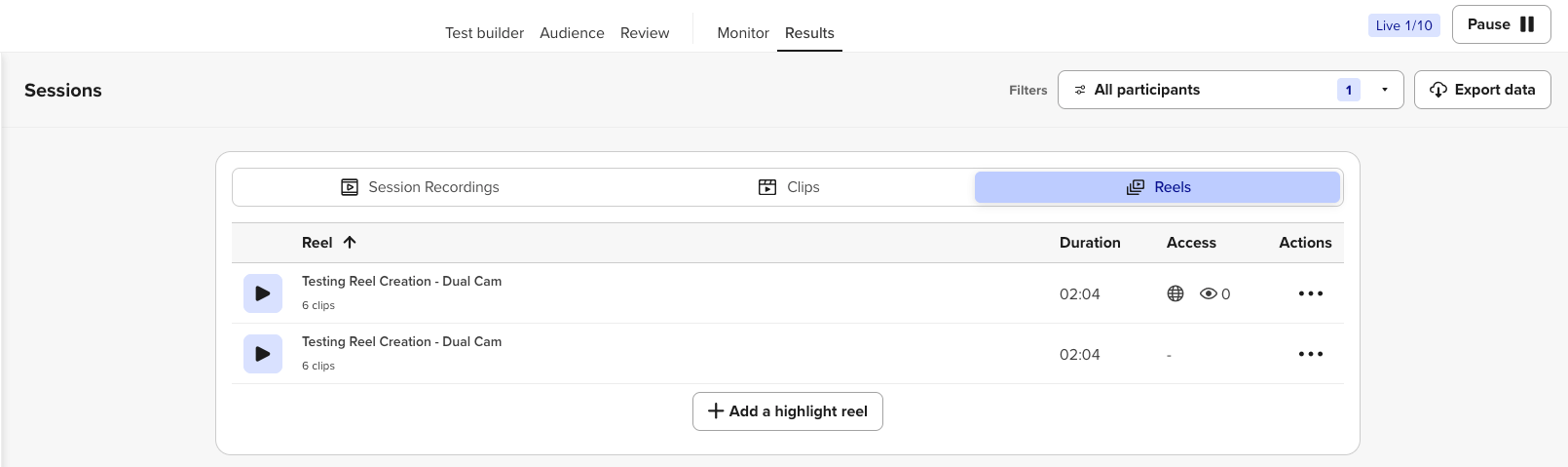Click the globe public access icon
Screen dimensions: 1568x467
(1176, 293)
